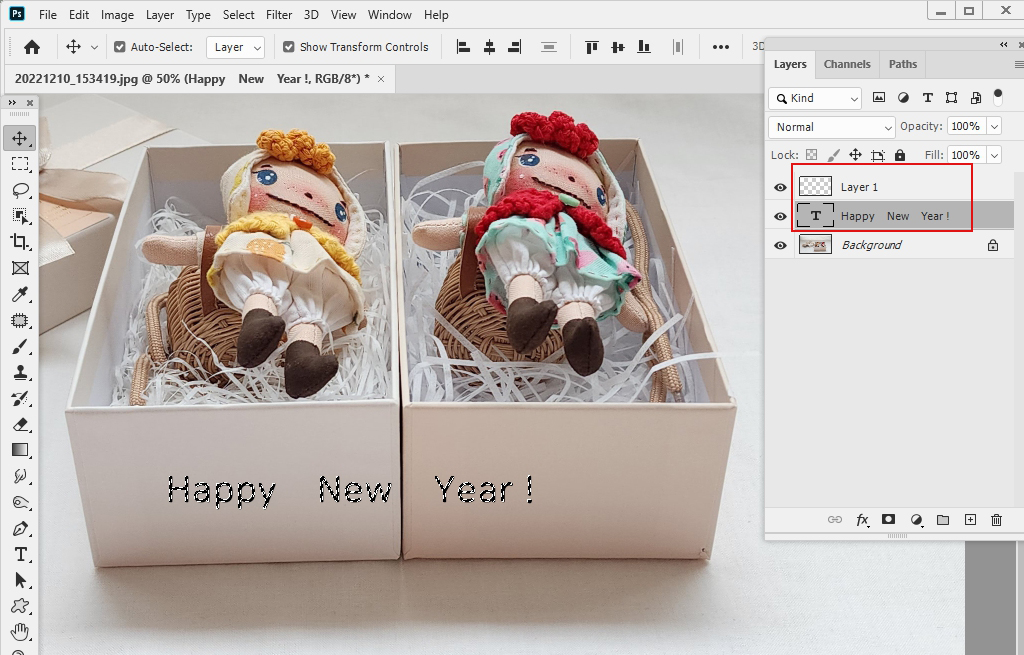Select the Eyedropper tool

click(x=20, y=295)
